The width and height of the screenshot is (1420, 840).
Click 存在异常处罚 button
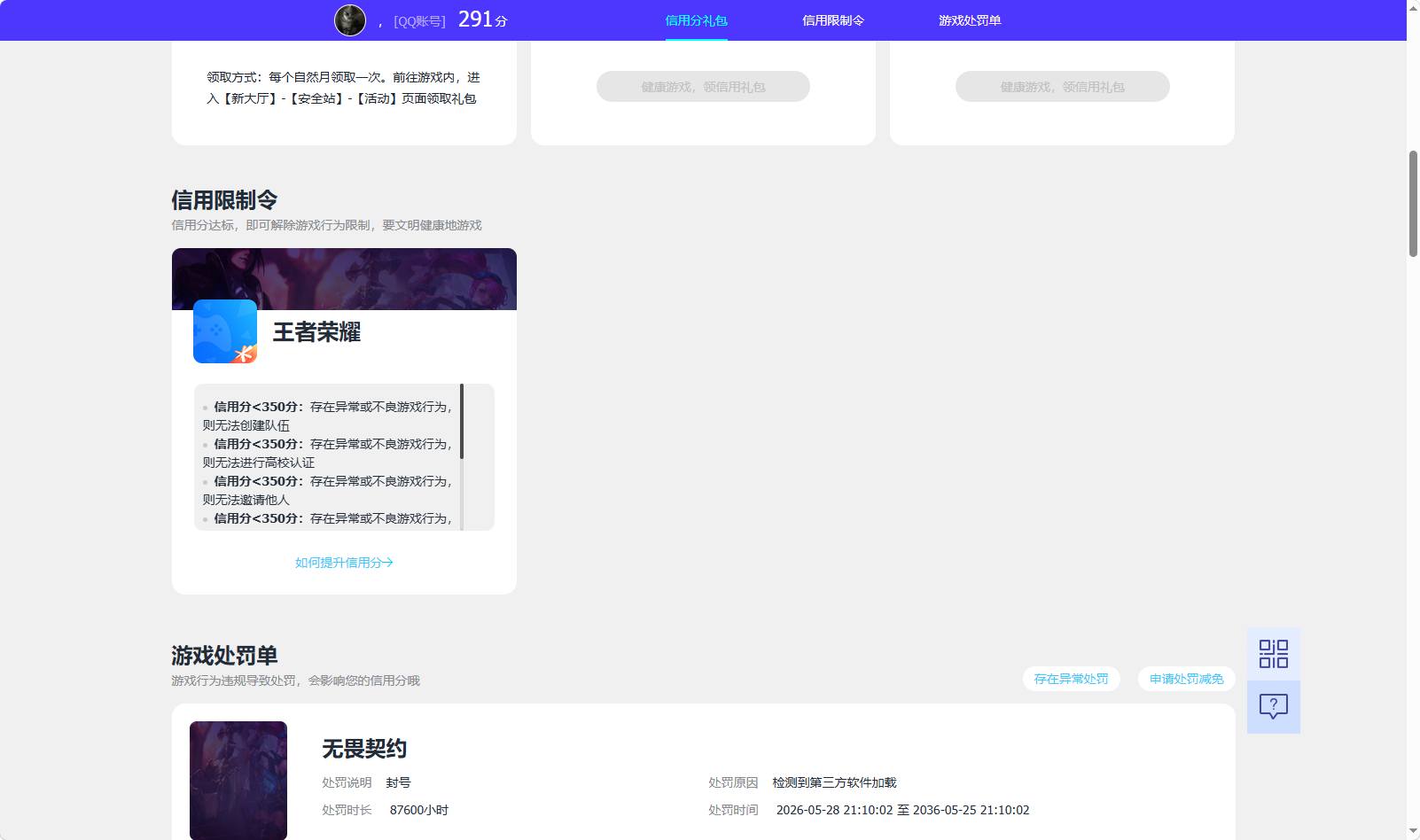tap(1071, 679)
